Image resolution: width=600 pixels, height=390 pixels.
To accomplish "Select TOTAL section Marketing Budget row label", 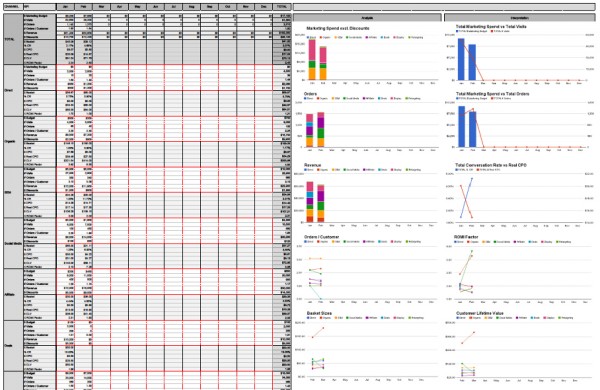I will (39, 16).
